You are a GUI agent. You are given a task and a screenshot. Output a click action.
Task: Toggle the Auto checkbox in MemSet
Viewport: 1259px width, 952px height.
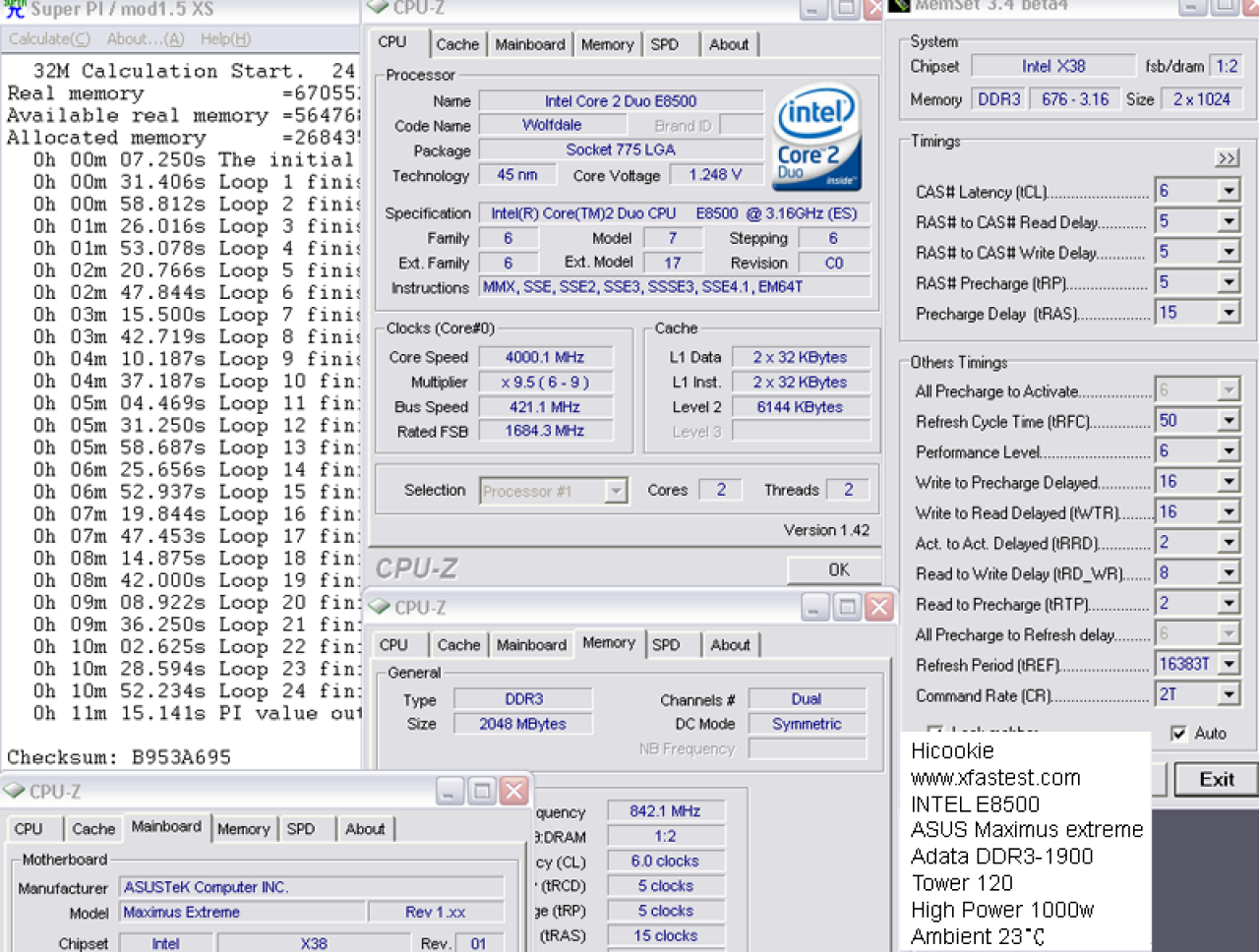coord(1178,734)
